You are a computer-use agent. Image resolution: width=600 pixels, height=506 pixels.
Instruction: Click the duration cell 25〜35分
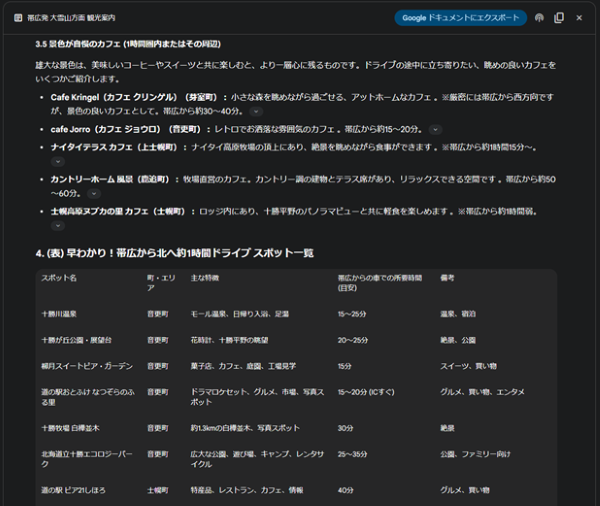[352, 454]
